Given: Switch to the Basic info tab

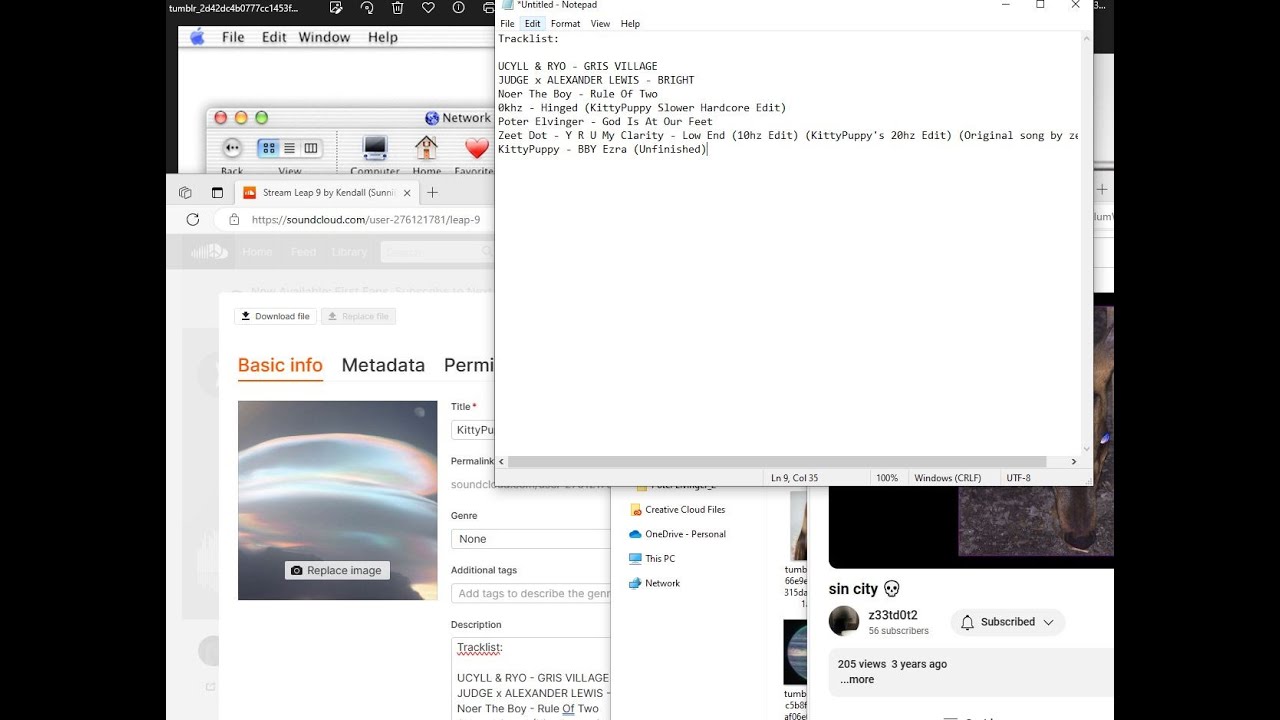Looking at the screenshot, I should coord(280,365).
